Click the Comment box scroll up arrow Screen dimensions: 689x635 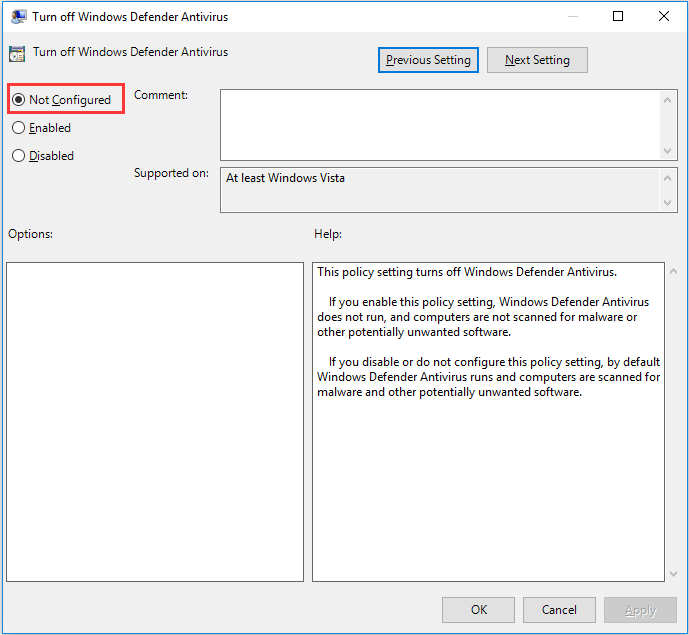[x=667, y=100]
